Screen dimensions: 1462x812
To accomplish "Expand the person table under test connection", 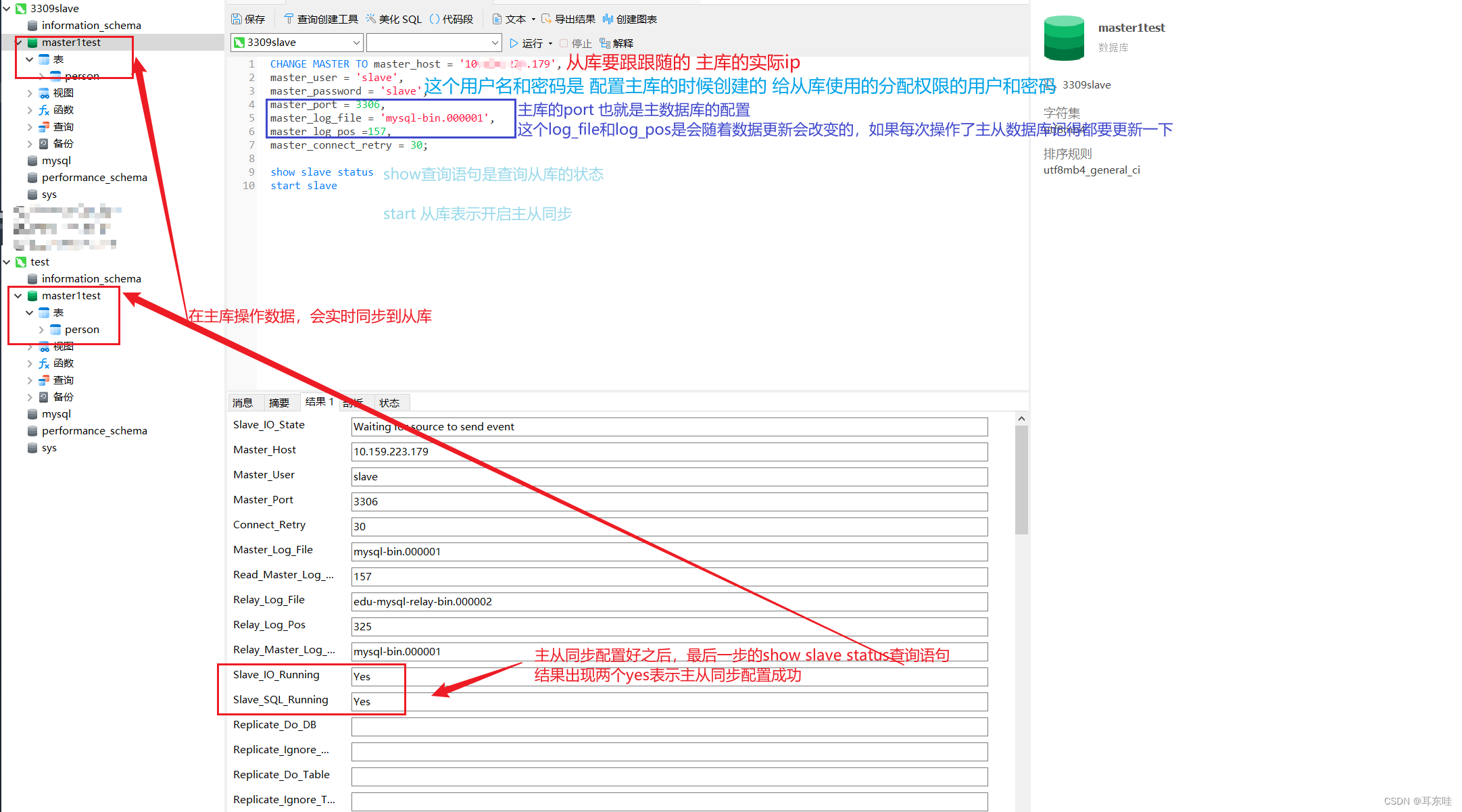I will [x=41, y=329].
